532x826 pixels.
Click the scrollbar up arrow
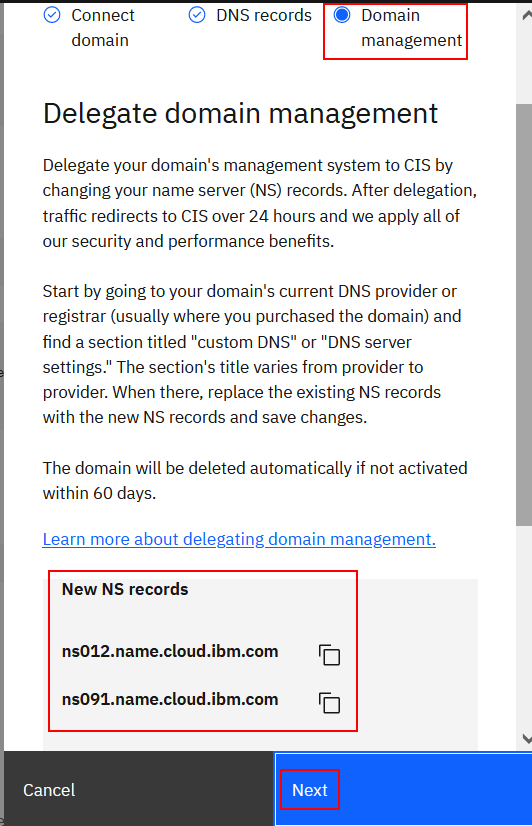click(x=526, y=15)
